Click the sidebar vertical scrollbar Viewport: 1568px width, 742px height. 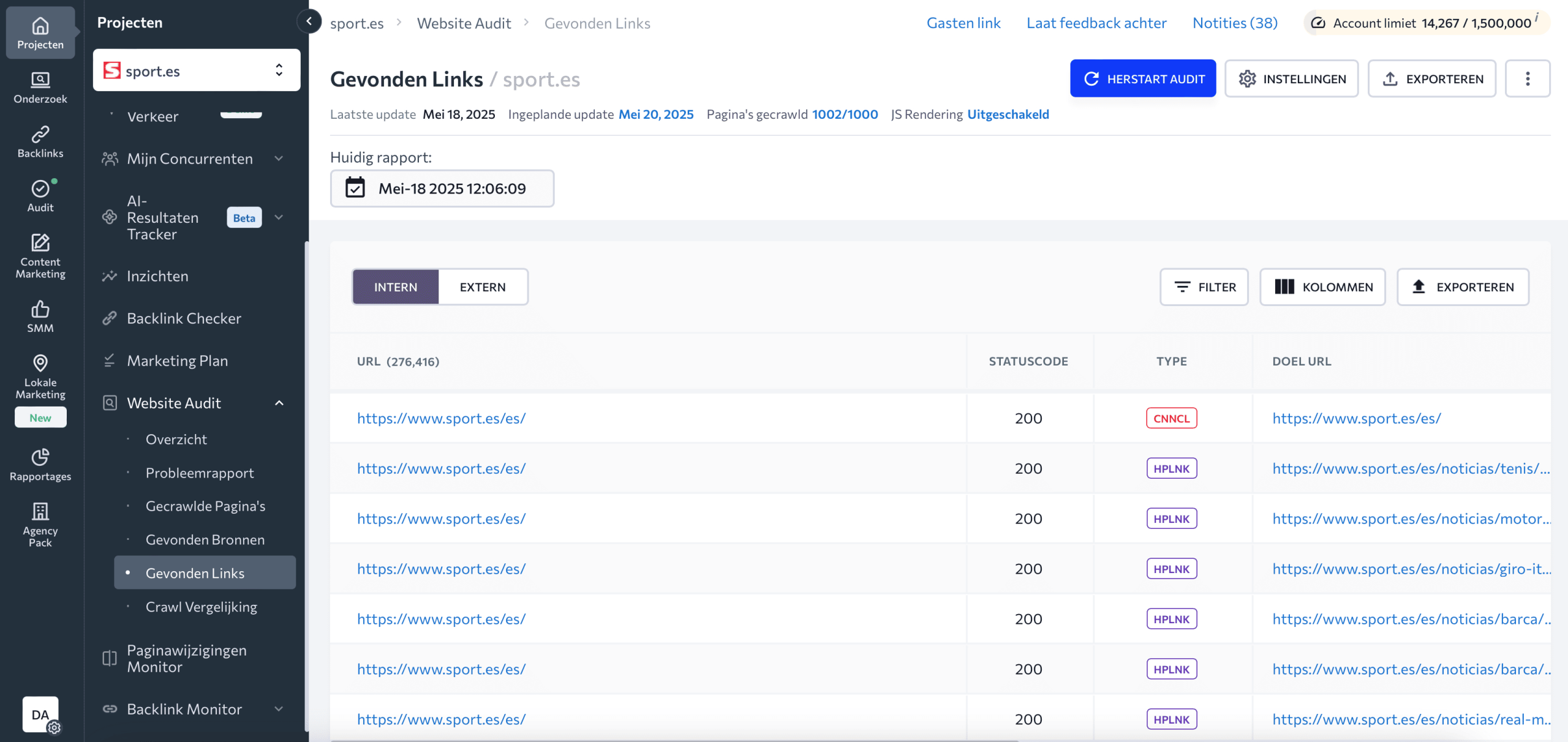point(306,486)
